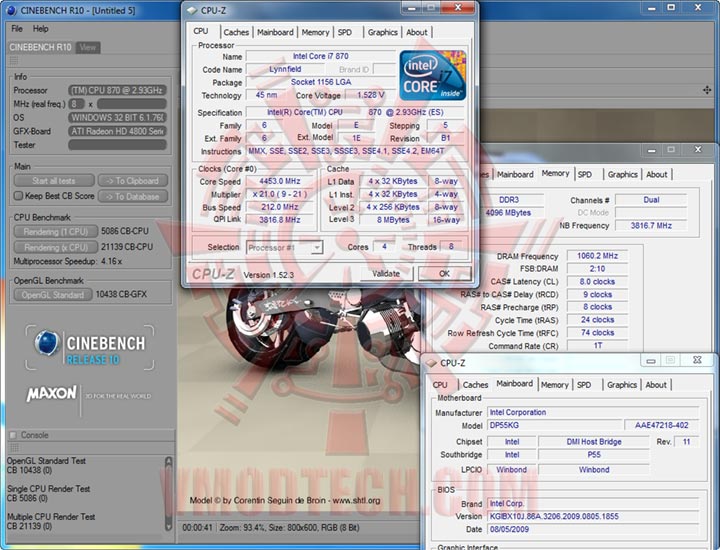Screen dimensions: 720x550
Task: Open the About tab in Mainboard CPU-Z window
Action: (x=656, y=385)
